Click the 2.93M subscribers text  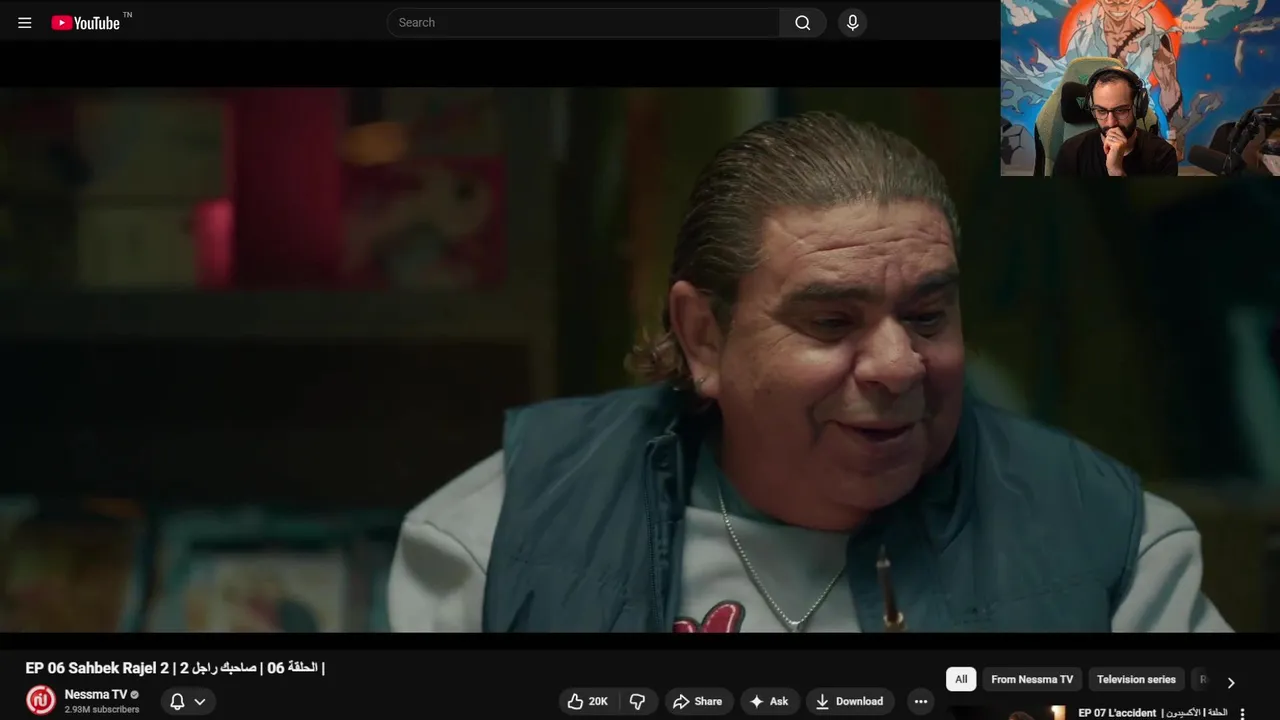(x=102, y=710)
